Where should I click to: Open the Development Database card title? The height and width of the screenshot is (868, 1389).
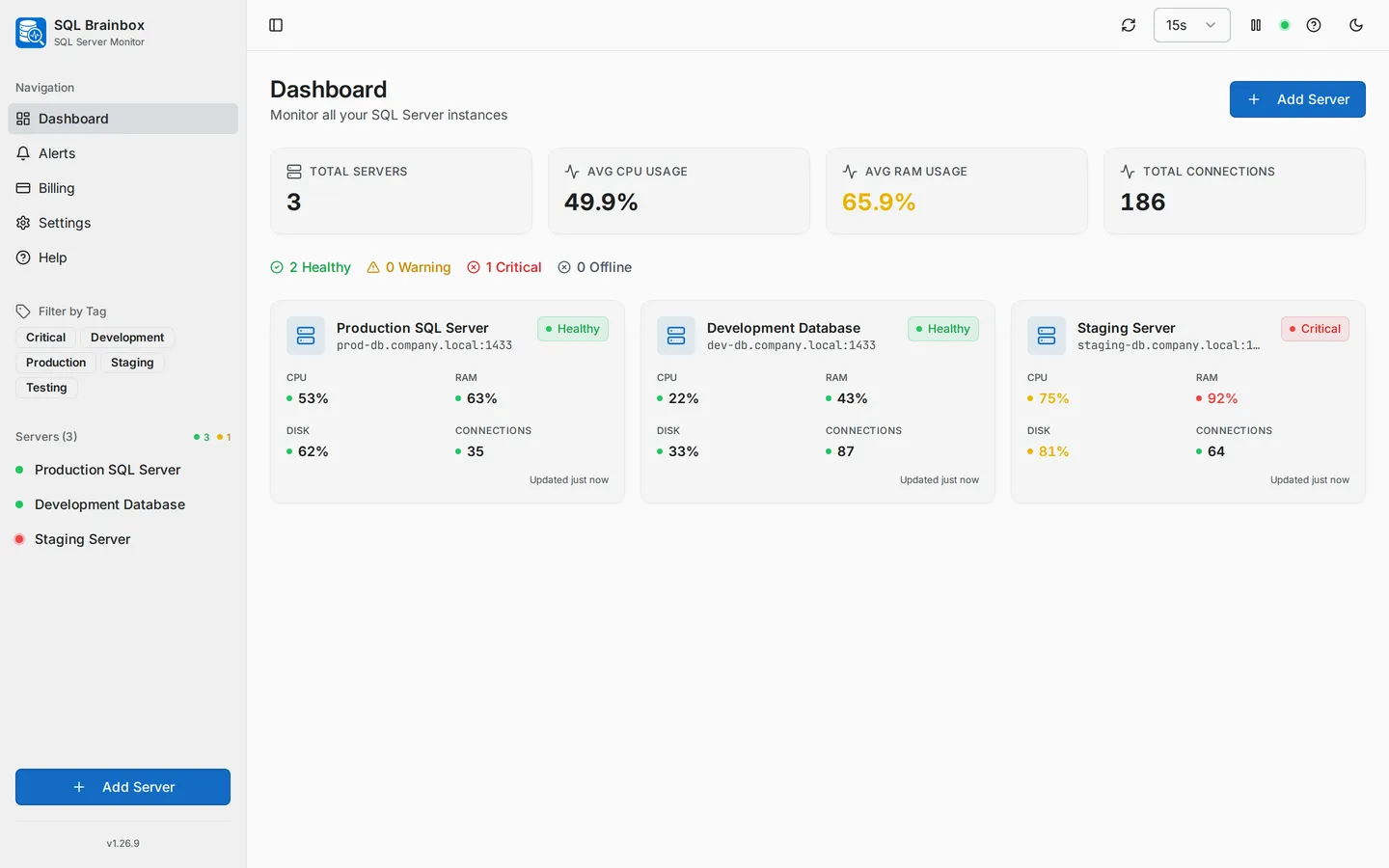(x=783, y=328)
